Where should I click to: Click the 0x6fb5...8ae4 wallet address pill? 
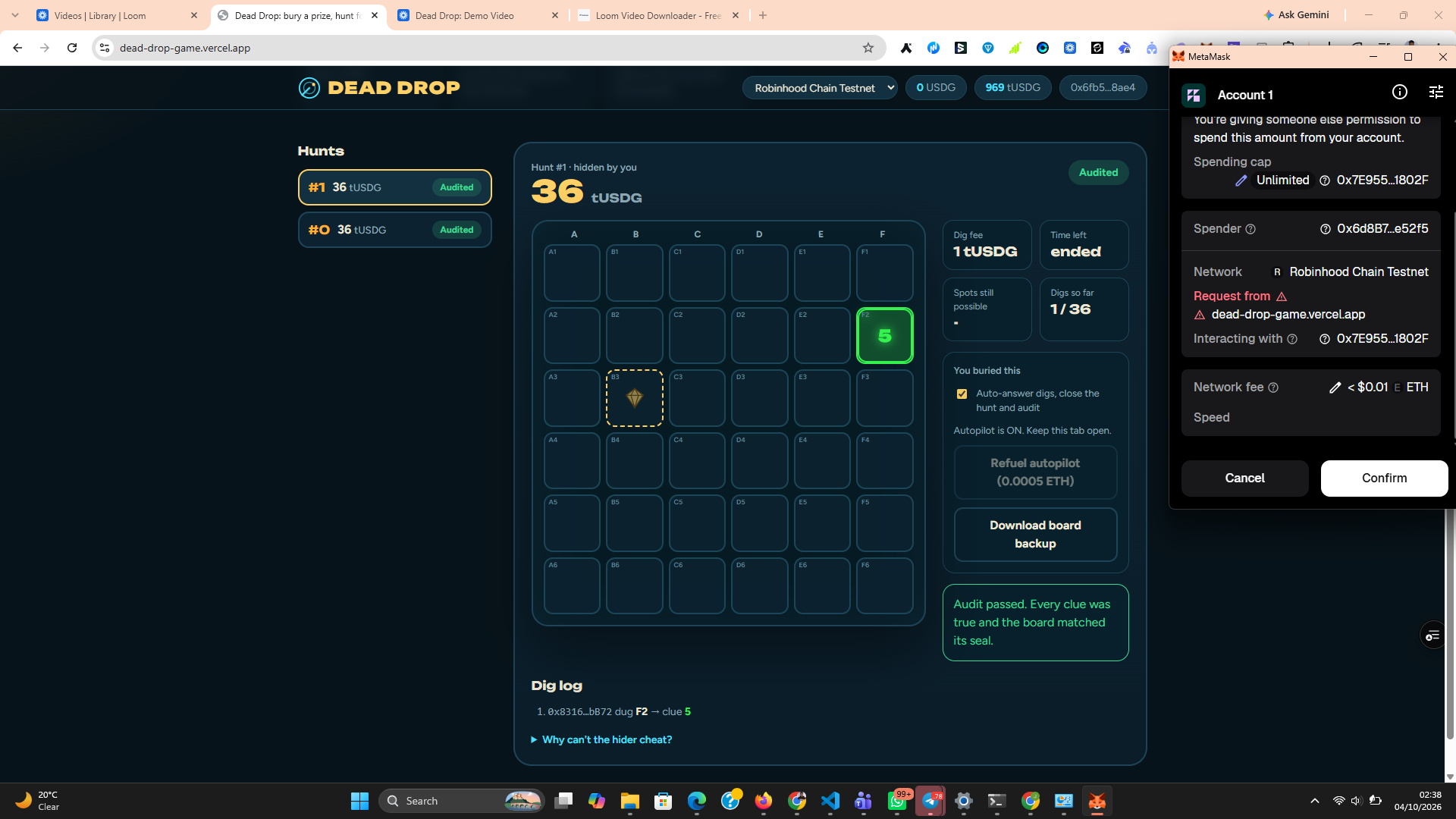click(1103, 88)
